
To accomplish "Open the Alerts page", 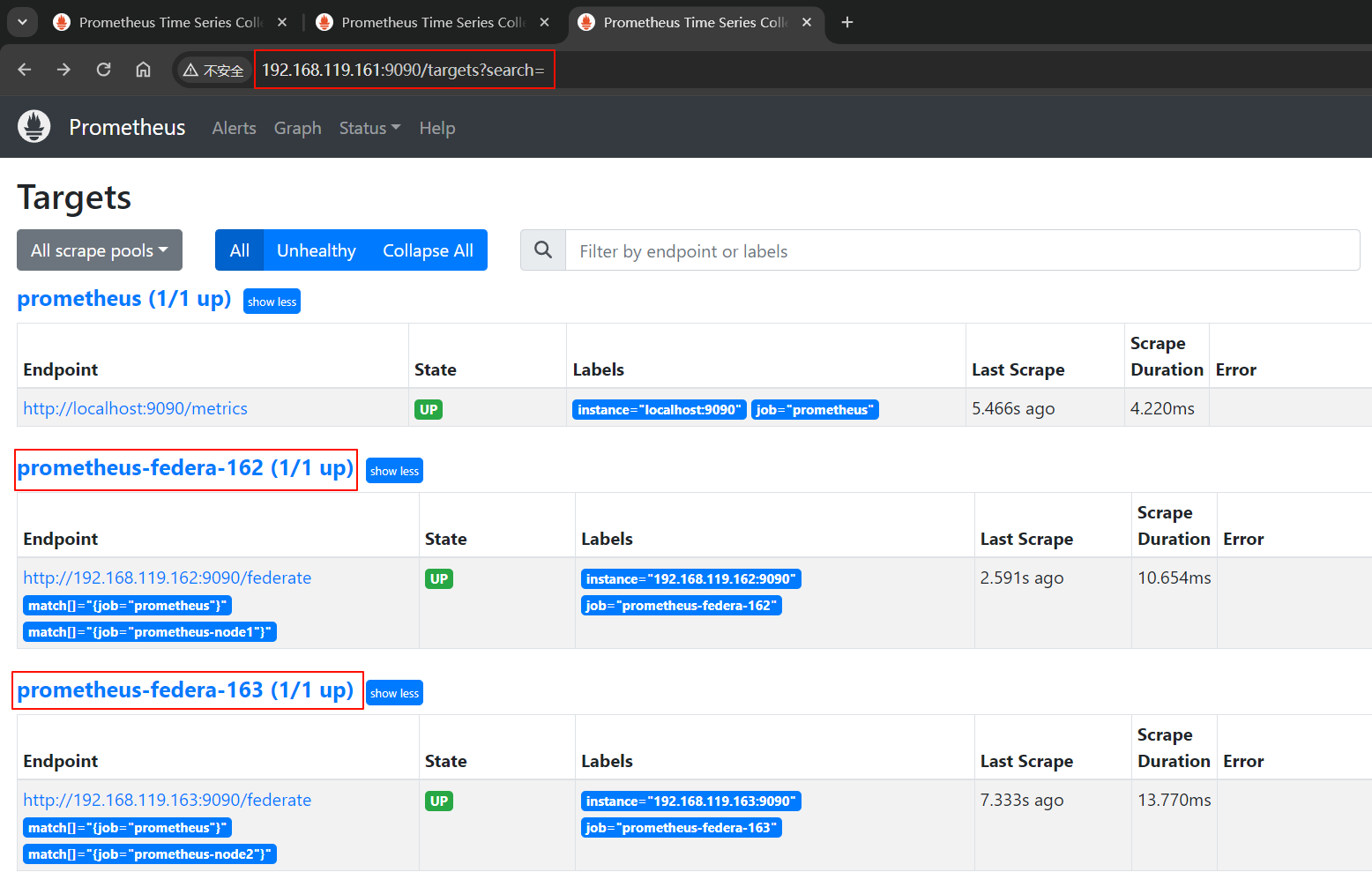I will [234, 128].
